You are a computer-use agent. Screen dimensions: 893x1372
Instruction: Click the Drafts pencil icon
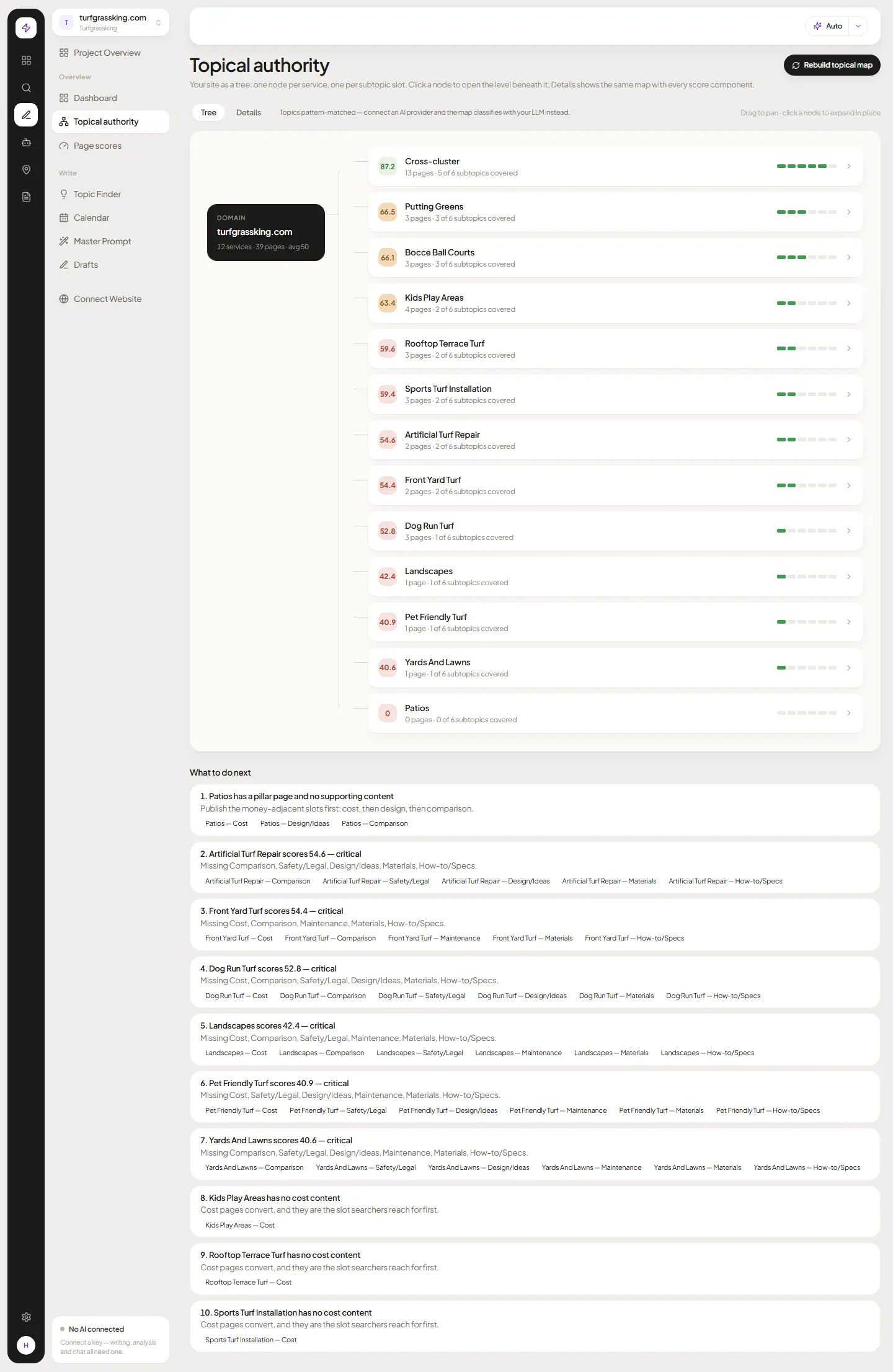point(64,265)
